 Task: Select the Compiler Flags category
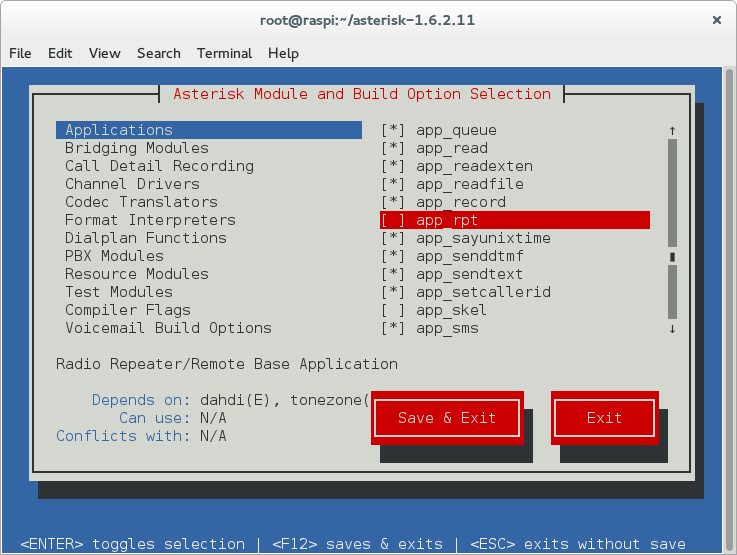(128, 310)
